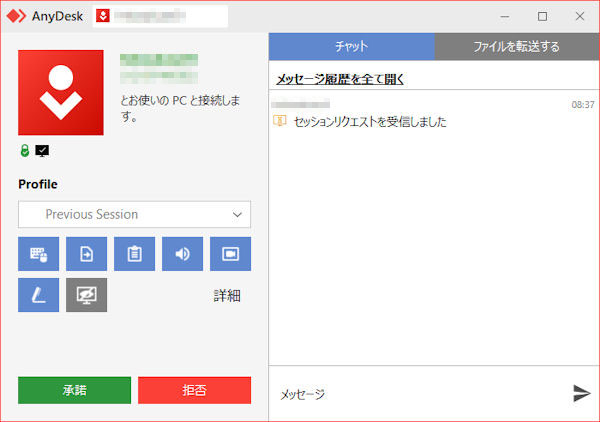Screen dimensions: 600x422
Task: Click the Profile heading label
Action: [x=38, y=184]
